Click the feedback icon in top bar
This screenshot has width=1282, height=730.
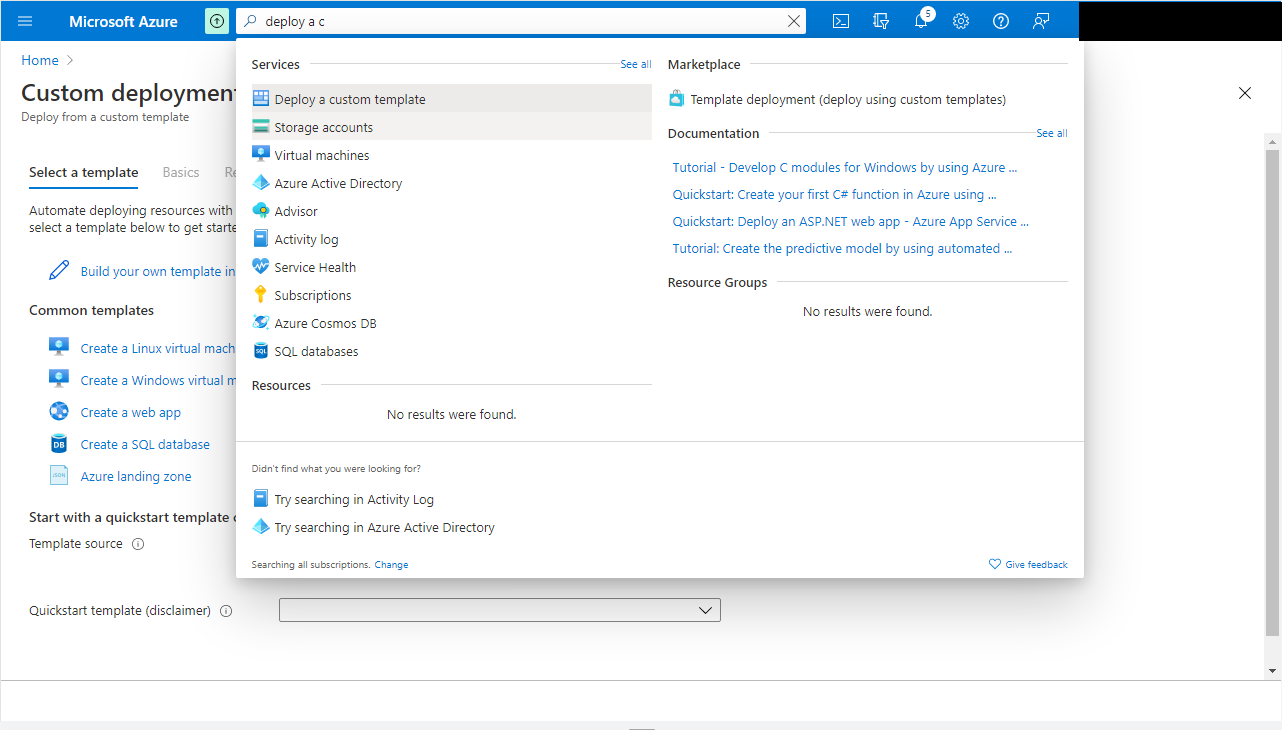click(x=1041, y=21)
